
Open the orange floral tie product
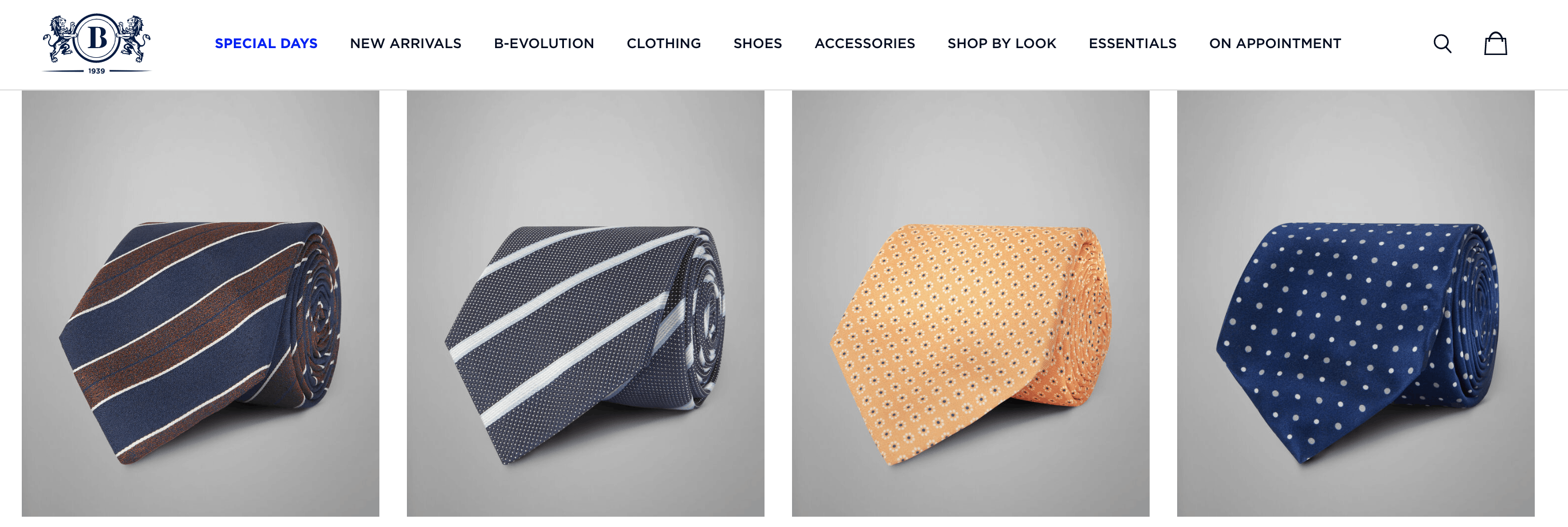click(970, 304)
